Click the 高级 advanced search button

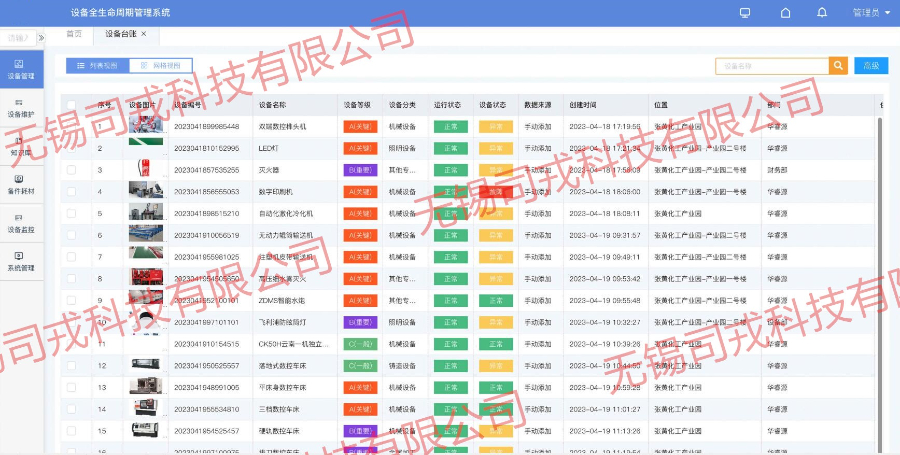(x=870, y=66)
